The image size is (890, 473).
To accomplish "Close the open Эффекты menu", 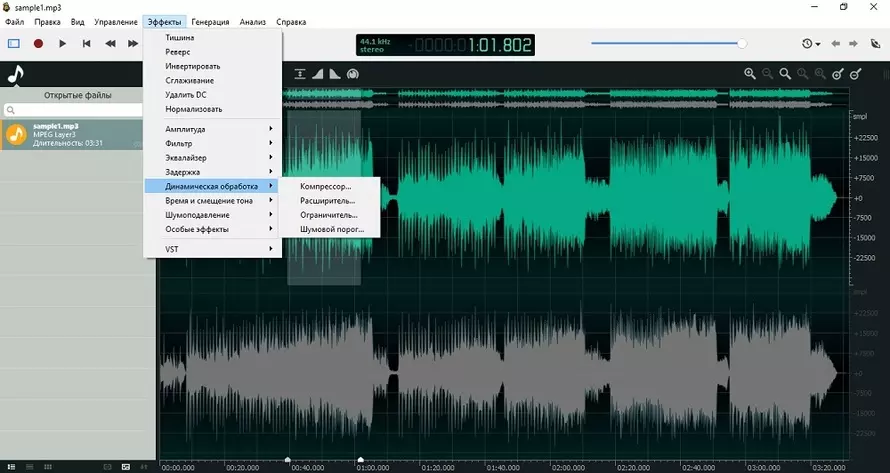I will point(165,22).
